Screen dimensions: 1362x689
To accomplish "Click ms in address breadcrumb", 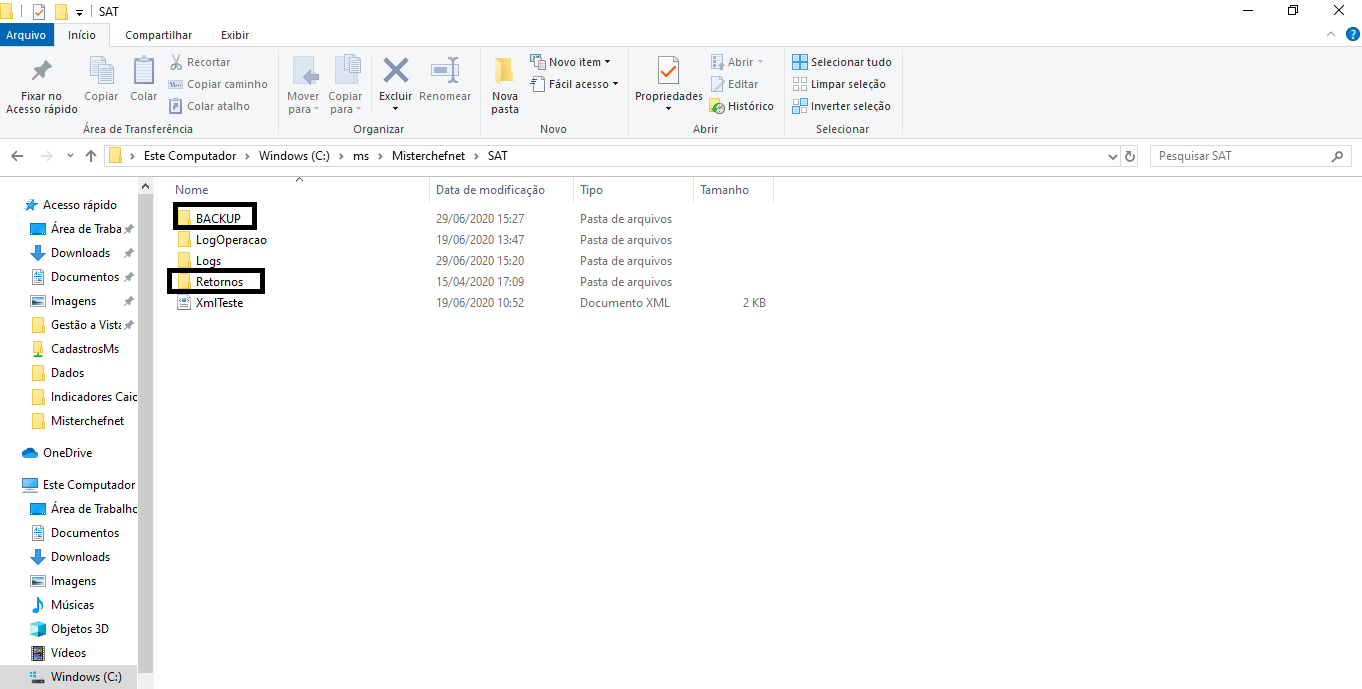I will point(361,156).
